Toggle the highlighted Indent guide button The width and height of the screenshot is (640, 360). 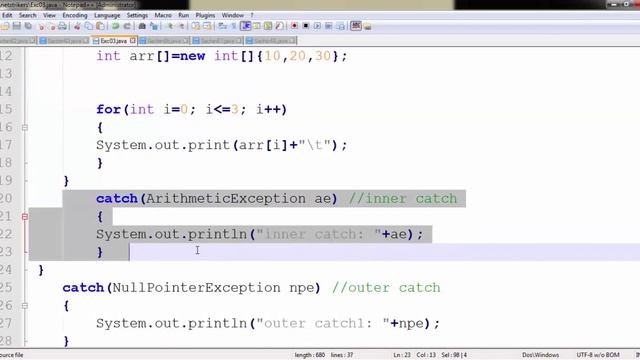point(246,26)
